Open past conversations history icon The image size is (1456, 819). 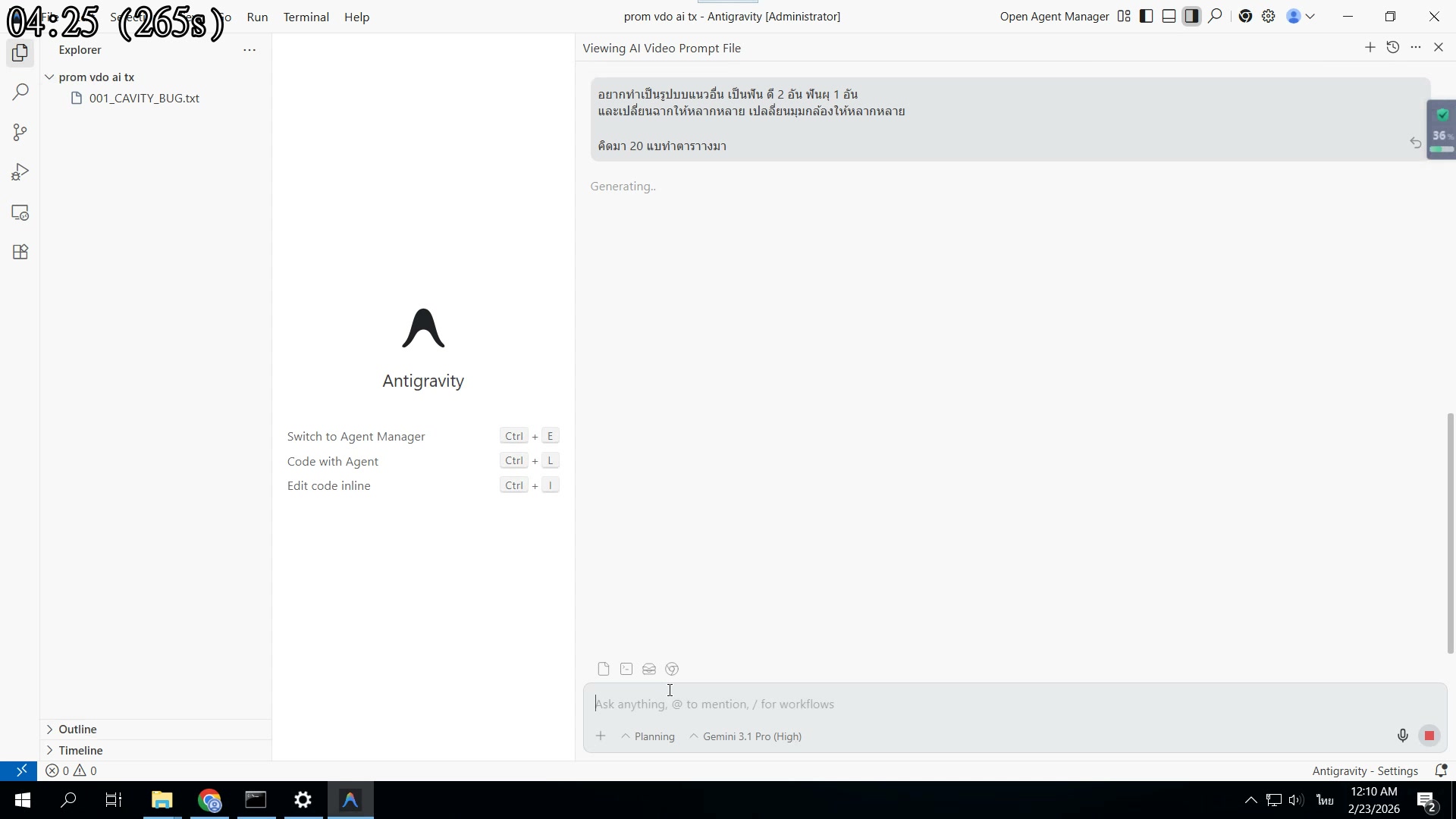tap(1392, 48)
